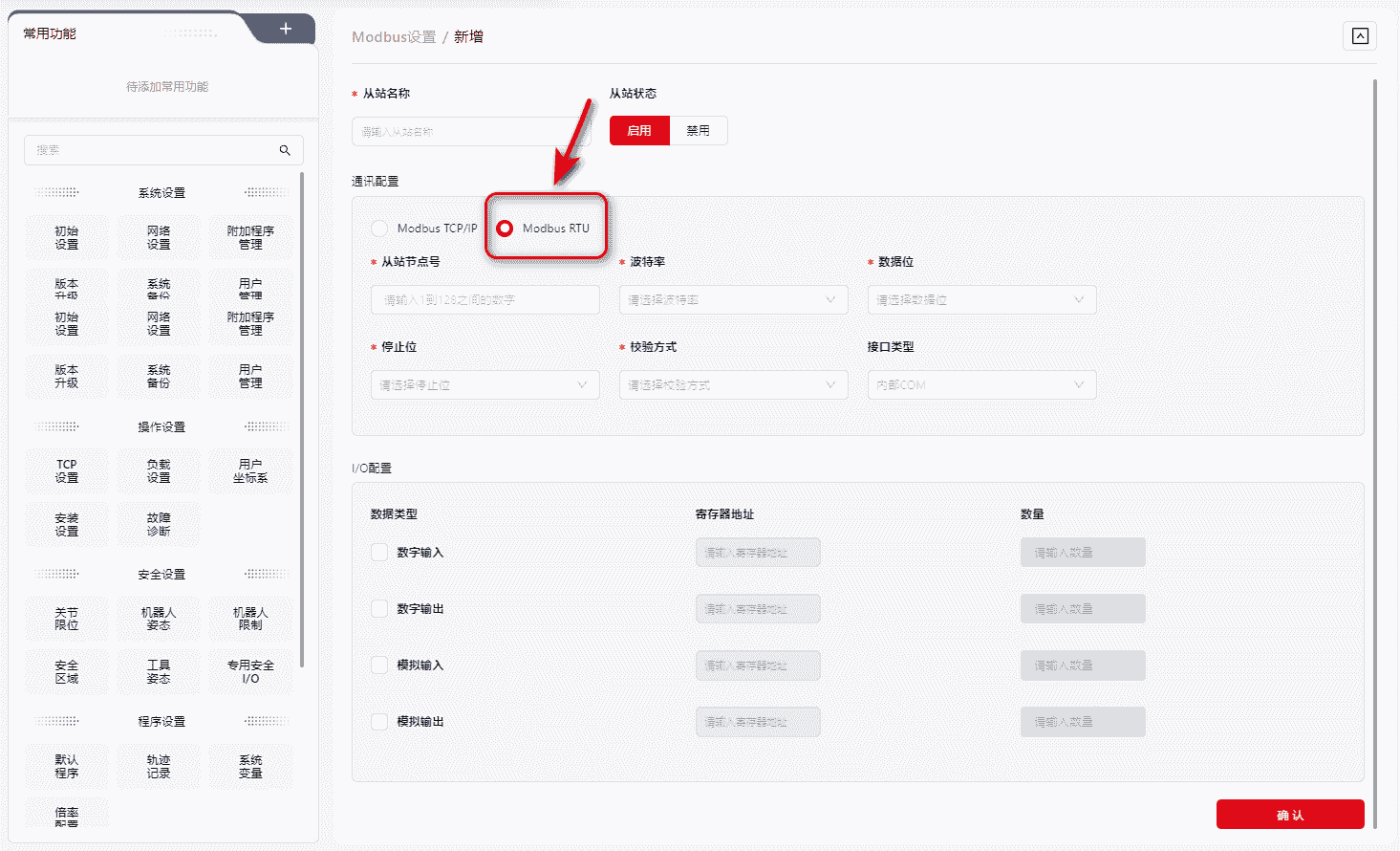Expand the 波特率 baud rate dropdown
Viewport: 1400px width, 851px height.
coord(733,300)
